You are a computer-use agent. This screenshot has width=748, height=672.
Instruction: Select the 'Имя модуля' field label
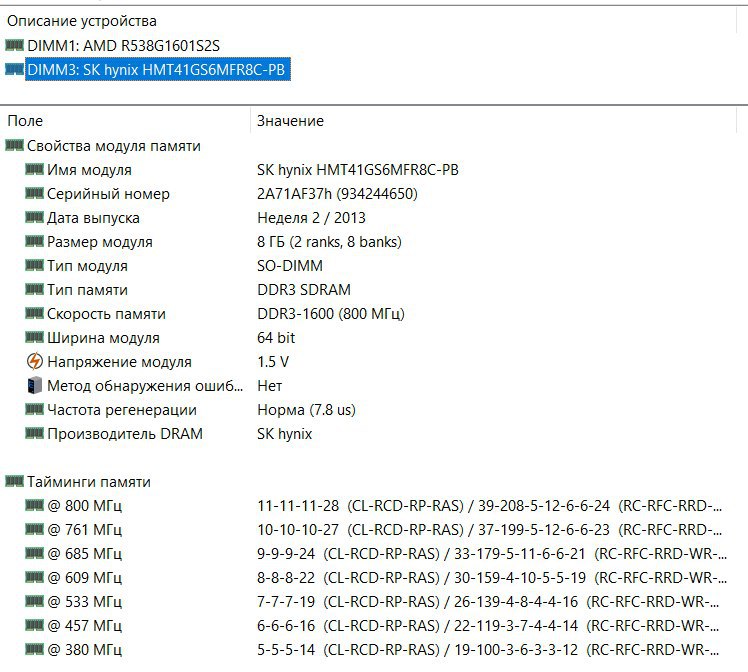pos(89,170)
